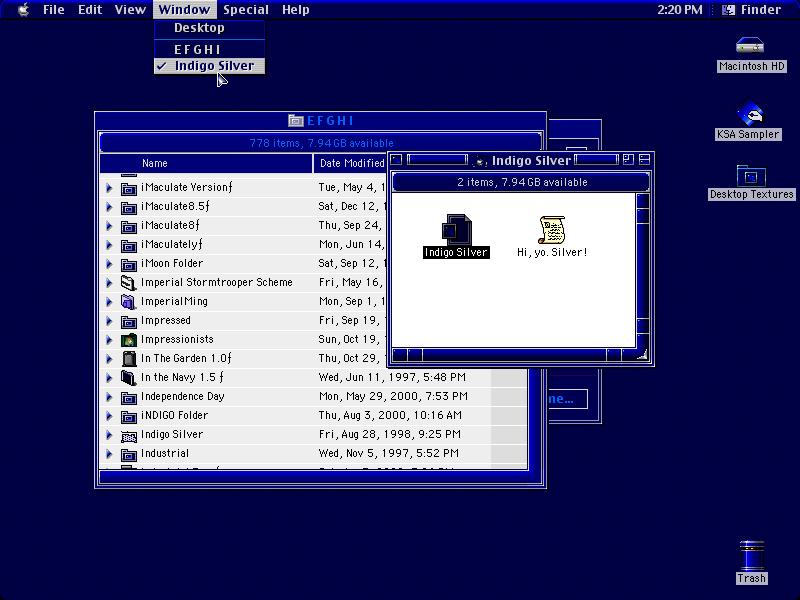Open the File menu
The height and width of the screenshot is (600, 800).
54,10
